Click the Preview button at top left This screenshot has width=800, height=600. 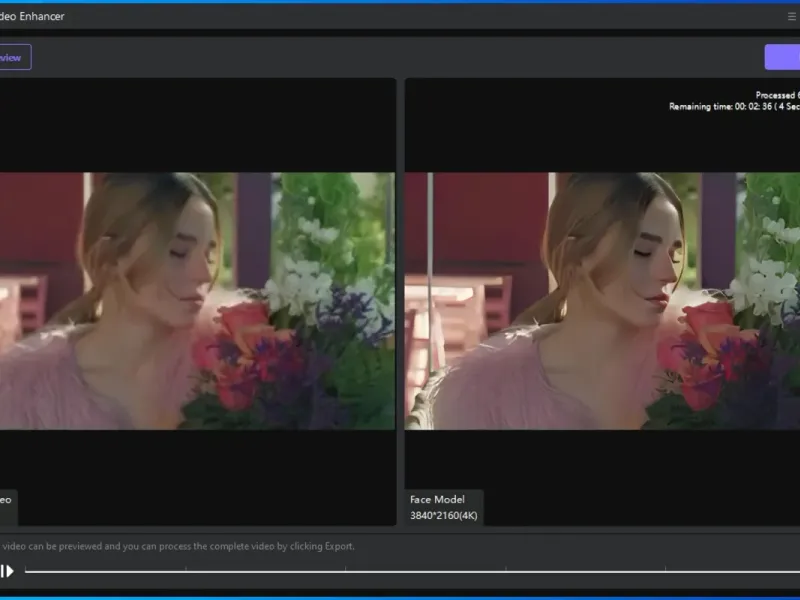15,57
